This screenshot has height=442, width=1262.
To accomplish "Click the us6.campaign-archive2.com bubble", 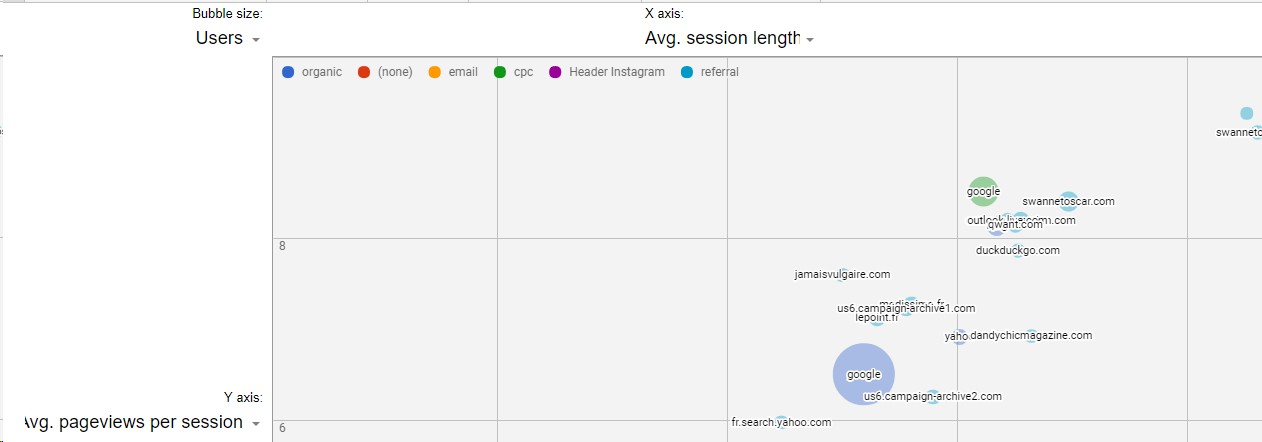I will point(933,397).
